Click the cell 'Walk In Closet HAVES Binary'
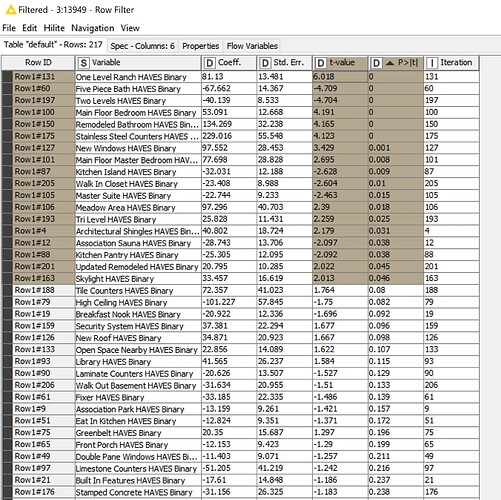Image resolution: width=501 pixels, height=500 pixels. (x=138, y=184)
